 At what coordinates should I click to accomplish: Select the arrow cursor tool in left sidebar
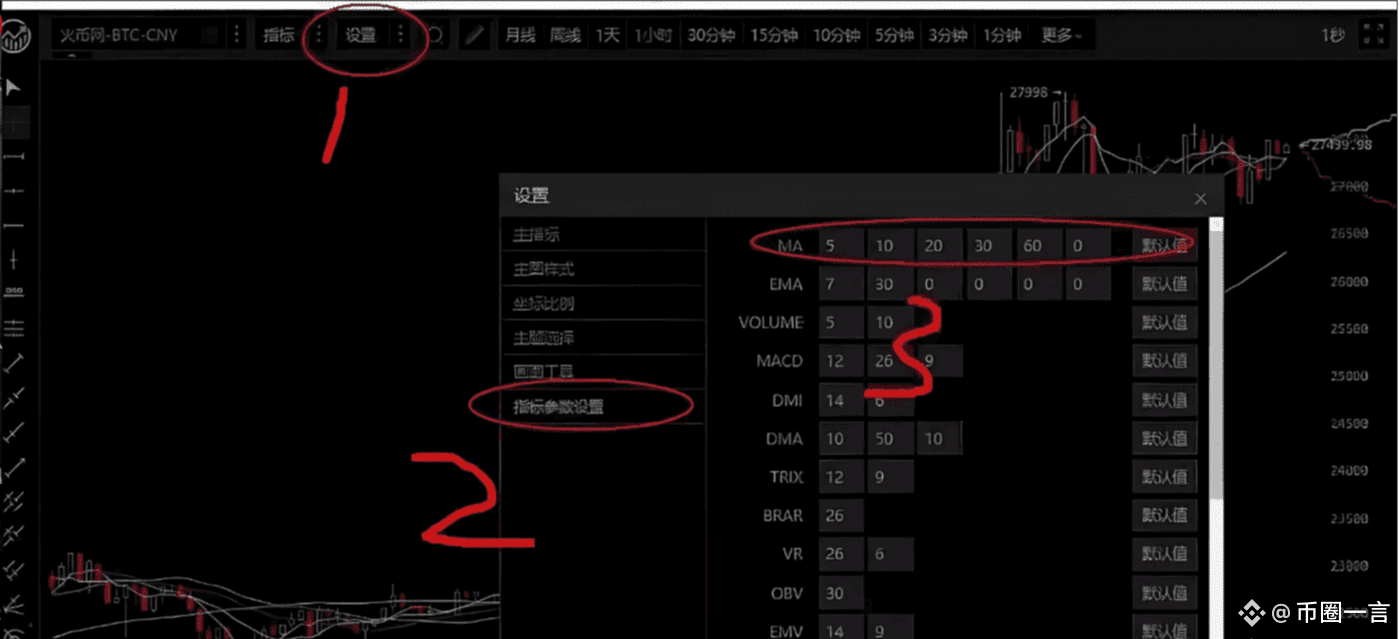point(13,88)
